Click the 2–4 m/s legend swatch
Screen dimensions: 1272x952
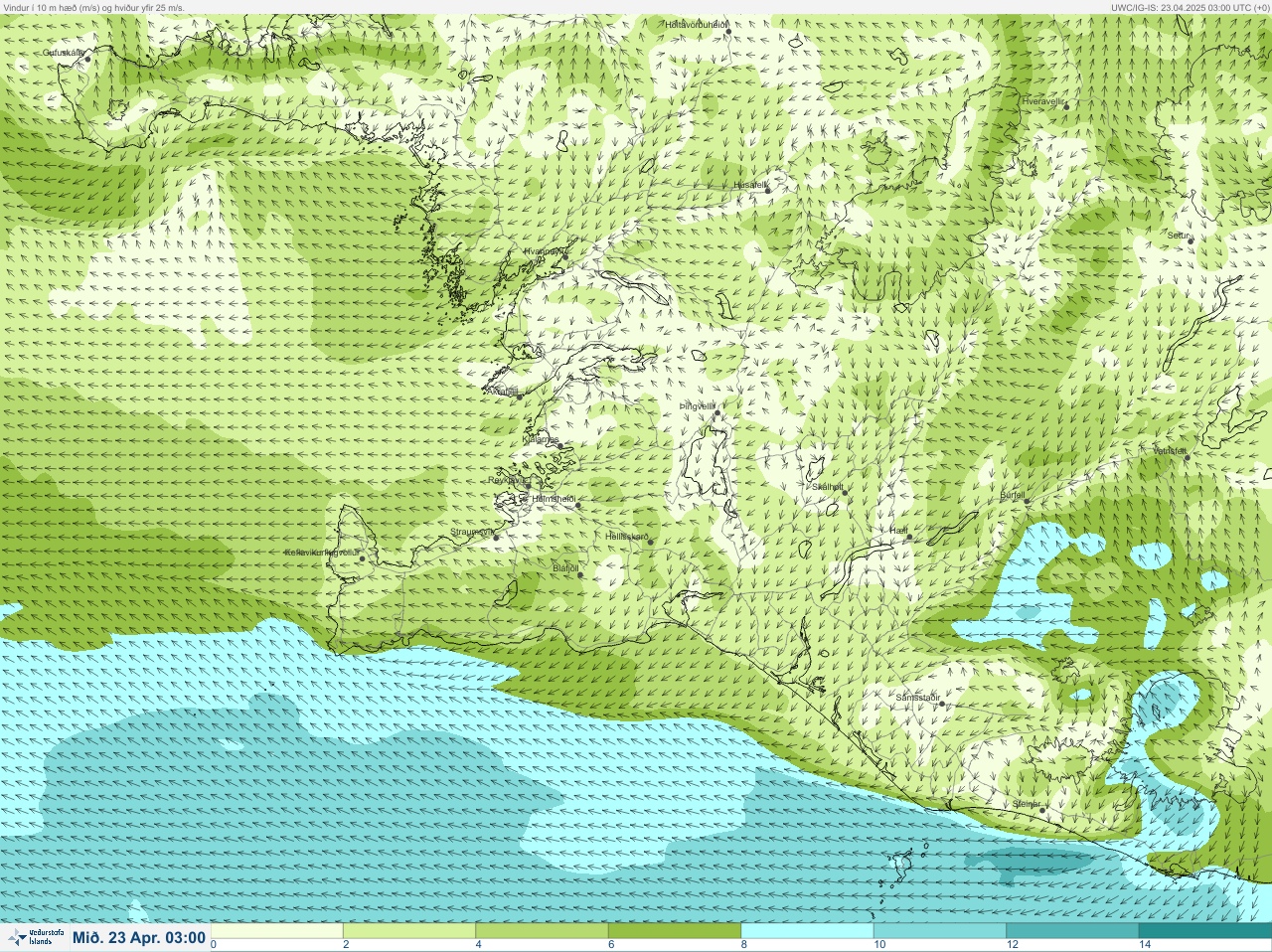click(x=409, y=931)
